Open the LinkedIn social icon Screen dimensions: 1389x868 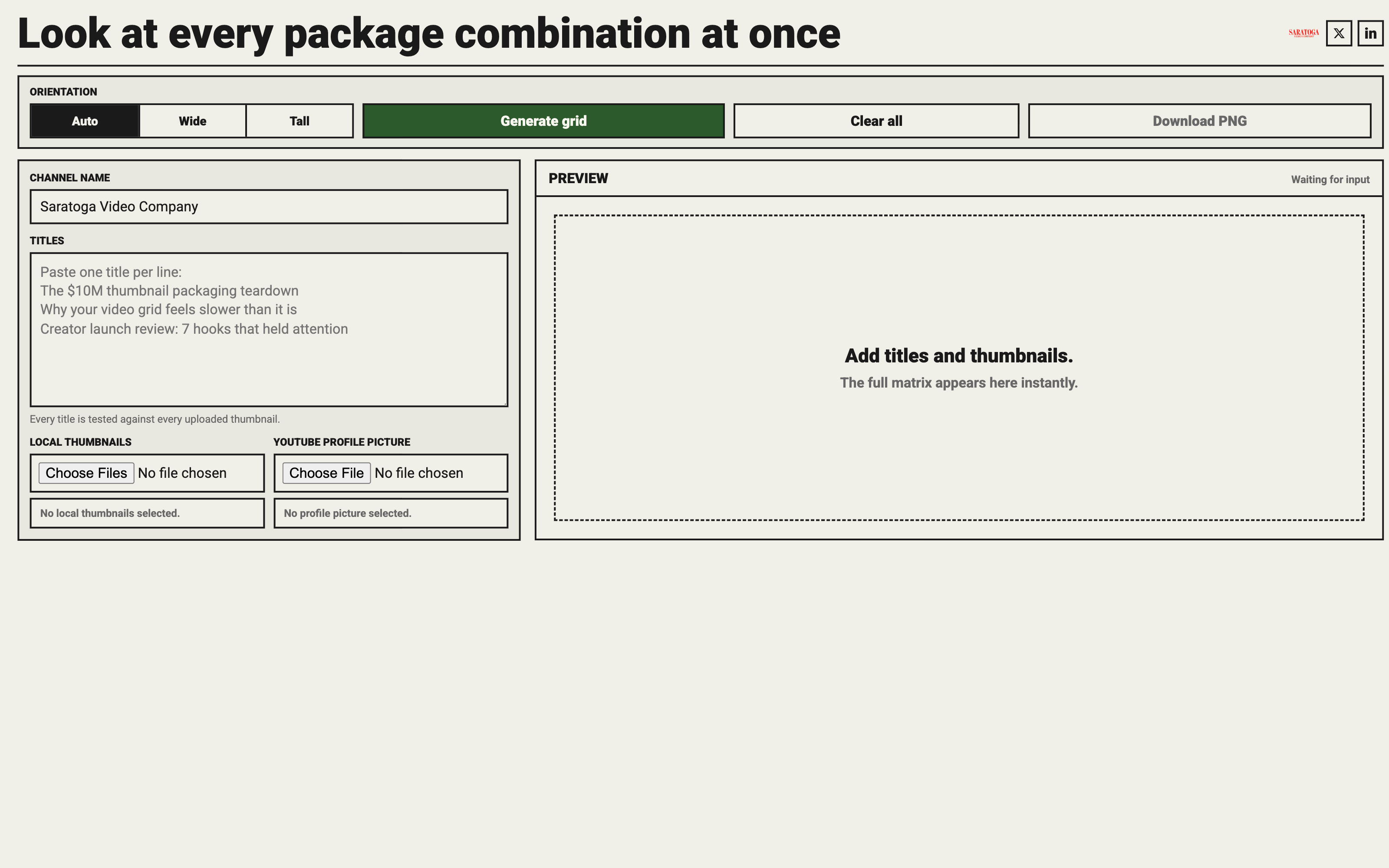pyautogui.click(x=1370, y=33)
